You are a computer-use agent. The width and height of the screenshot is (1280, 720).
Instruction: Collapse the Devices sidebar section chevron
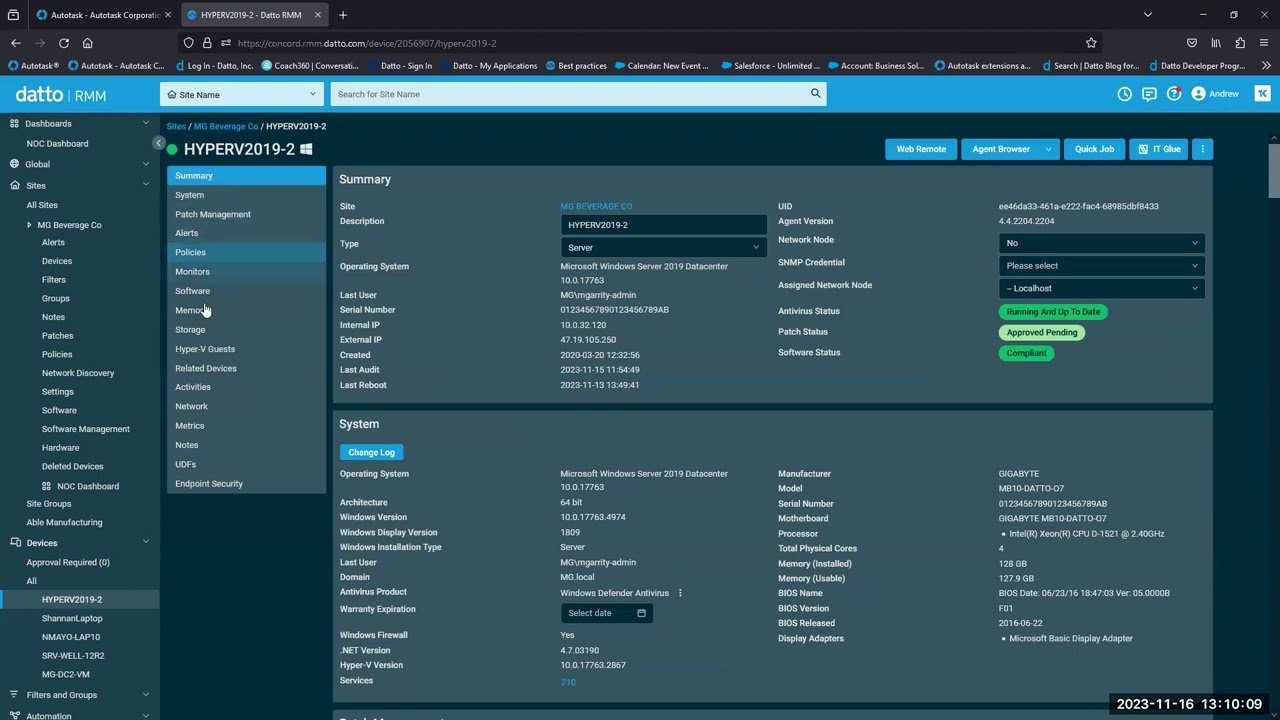point(146,542)
